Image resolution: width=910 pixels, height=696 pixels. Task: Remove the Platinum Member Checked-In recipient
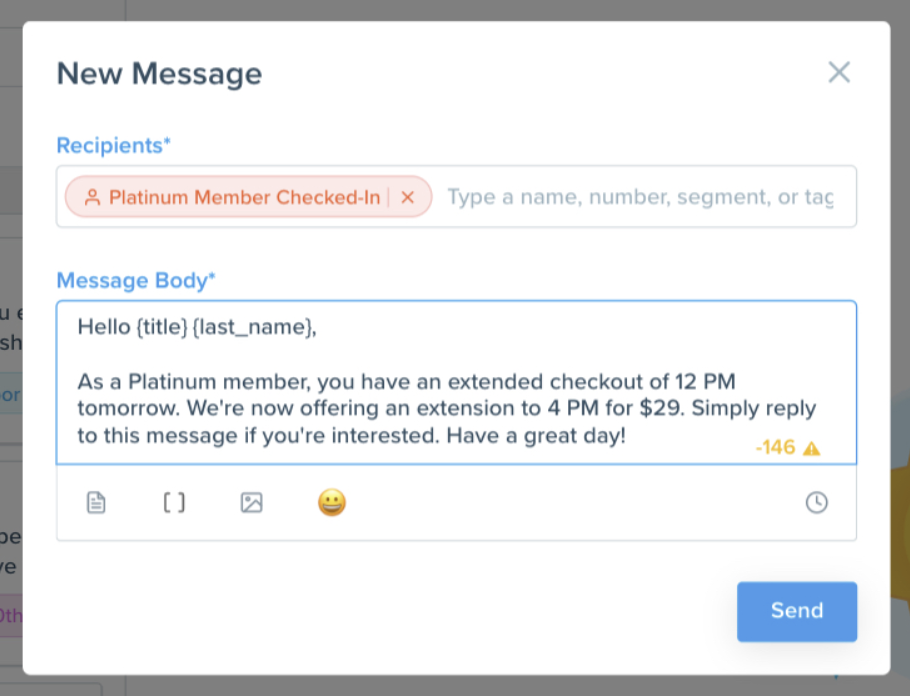[407, 196]
